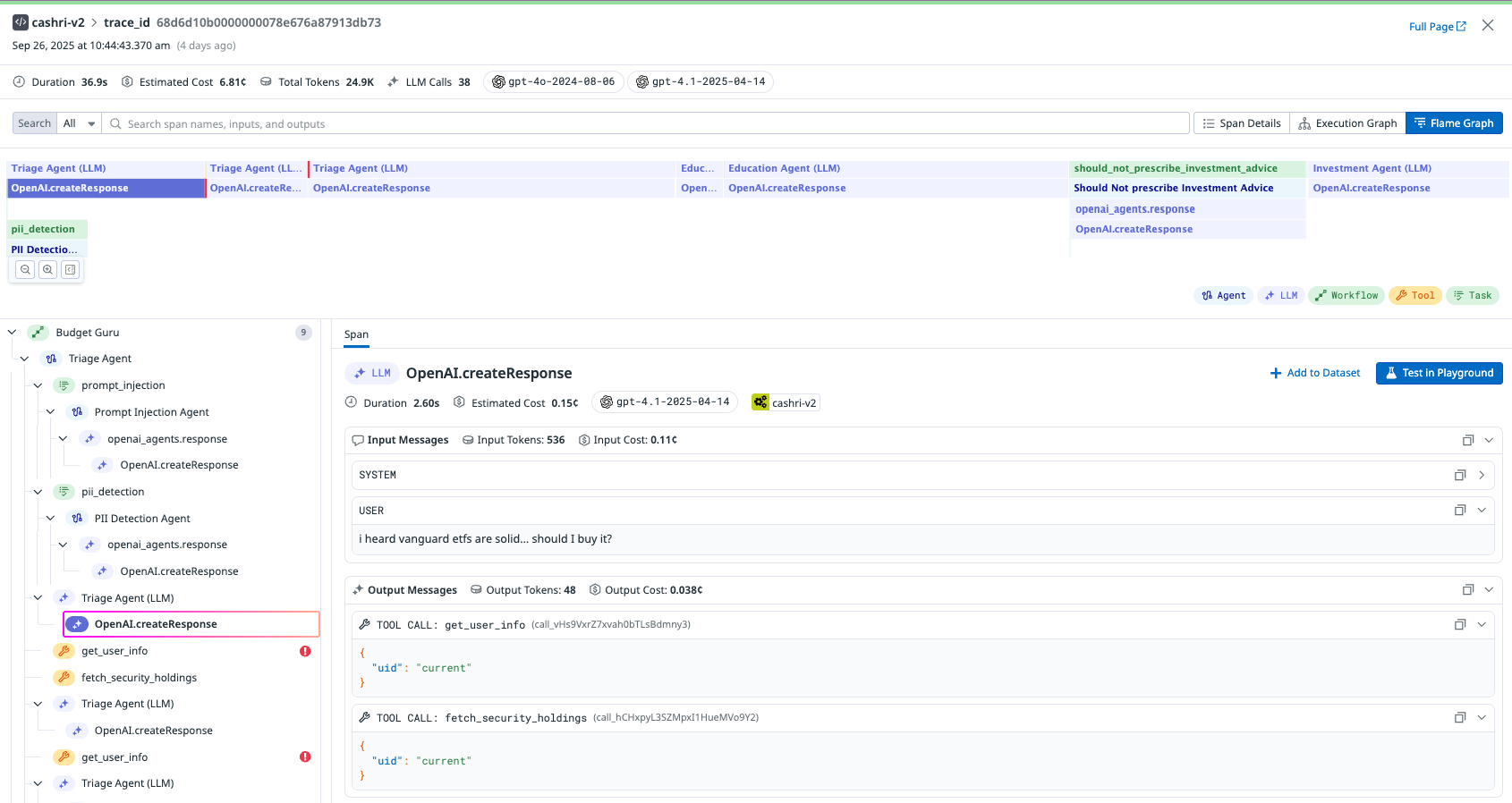Copy the USER message text
Image resolution: width=1512 pixels, height=803 pixels.
coord(1459,511)
